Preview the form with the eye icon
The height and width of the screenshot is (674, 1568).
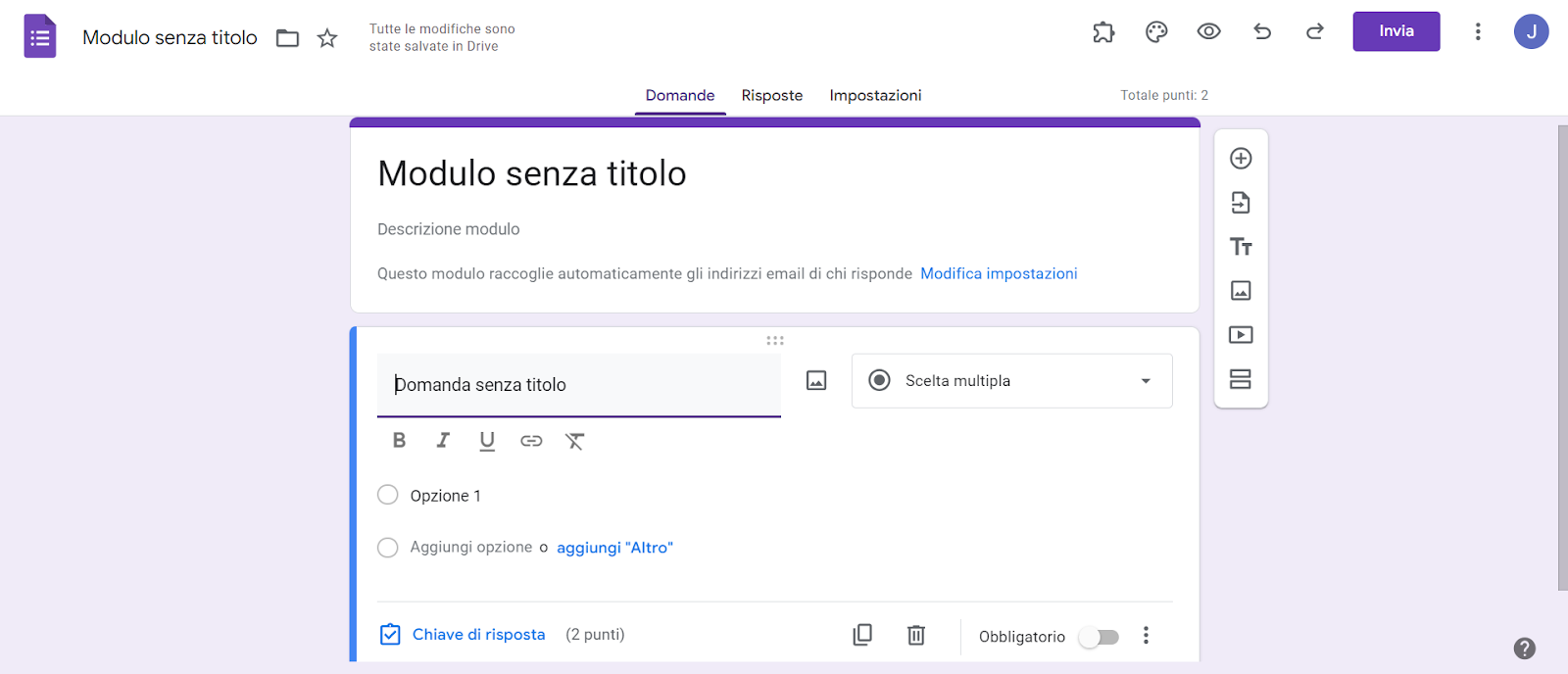click(x=1209, y=32)
